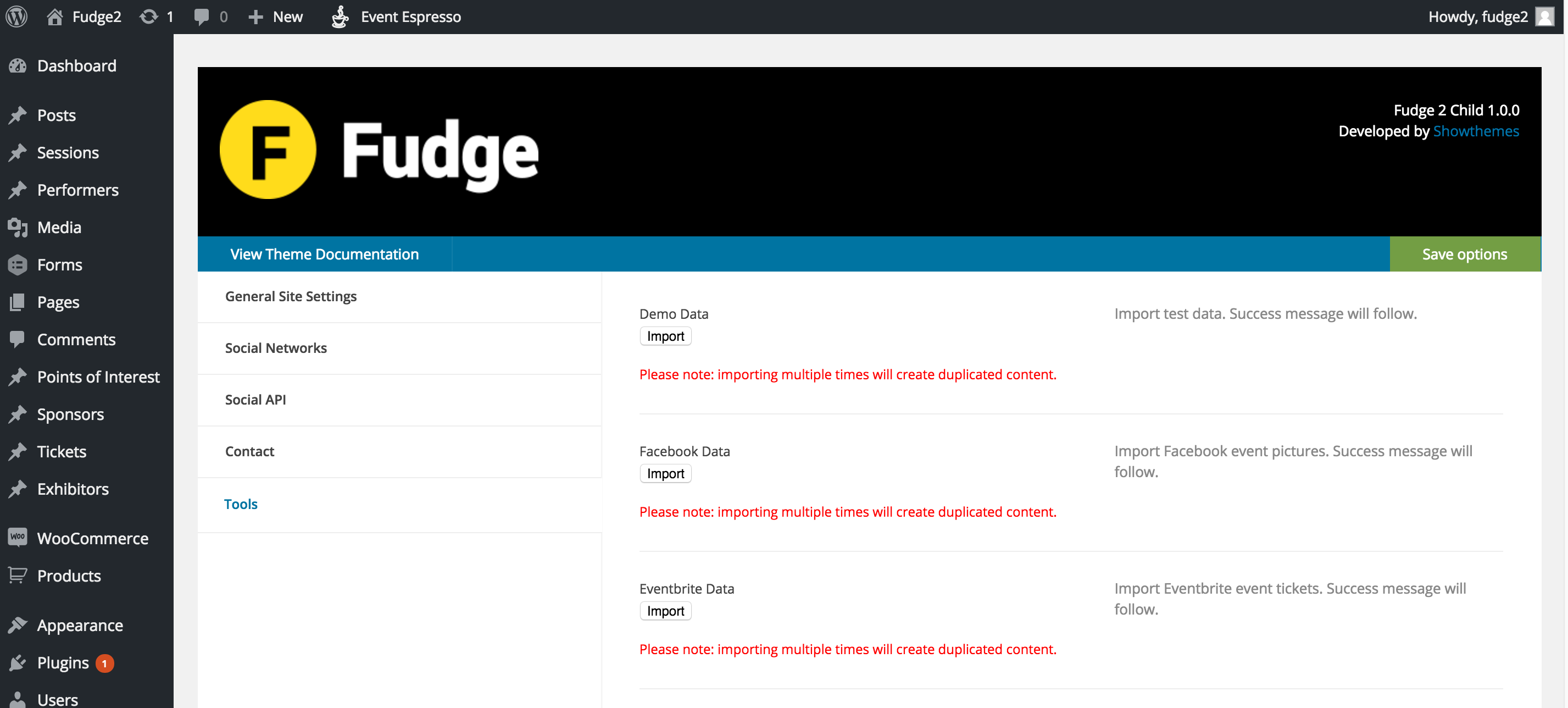Open the Forms menu label
Image resolution: width=1568 pixels, height=708 pixels.
[60, 265]
